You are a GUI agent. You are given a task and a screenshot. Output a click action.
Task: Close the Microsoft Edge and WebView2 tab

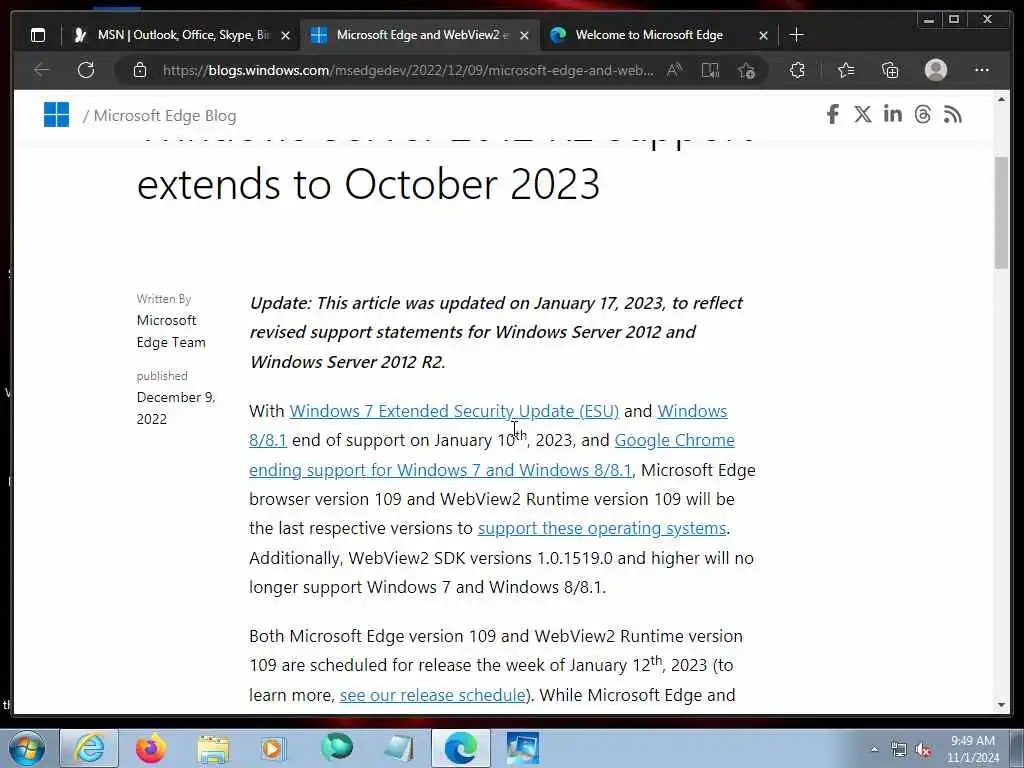point(524,35)
